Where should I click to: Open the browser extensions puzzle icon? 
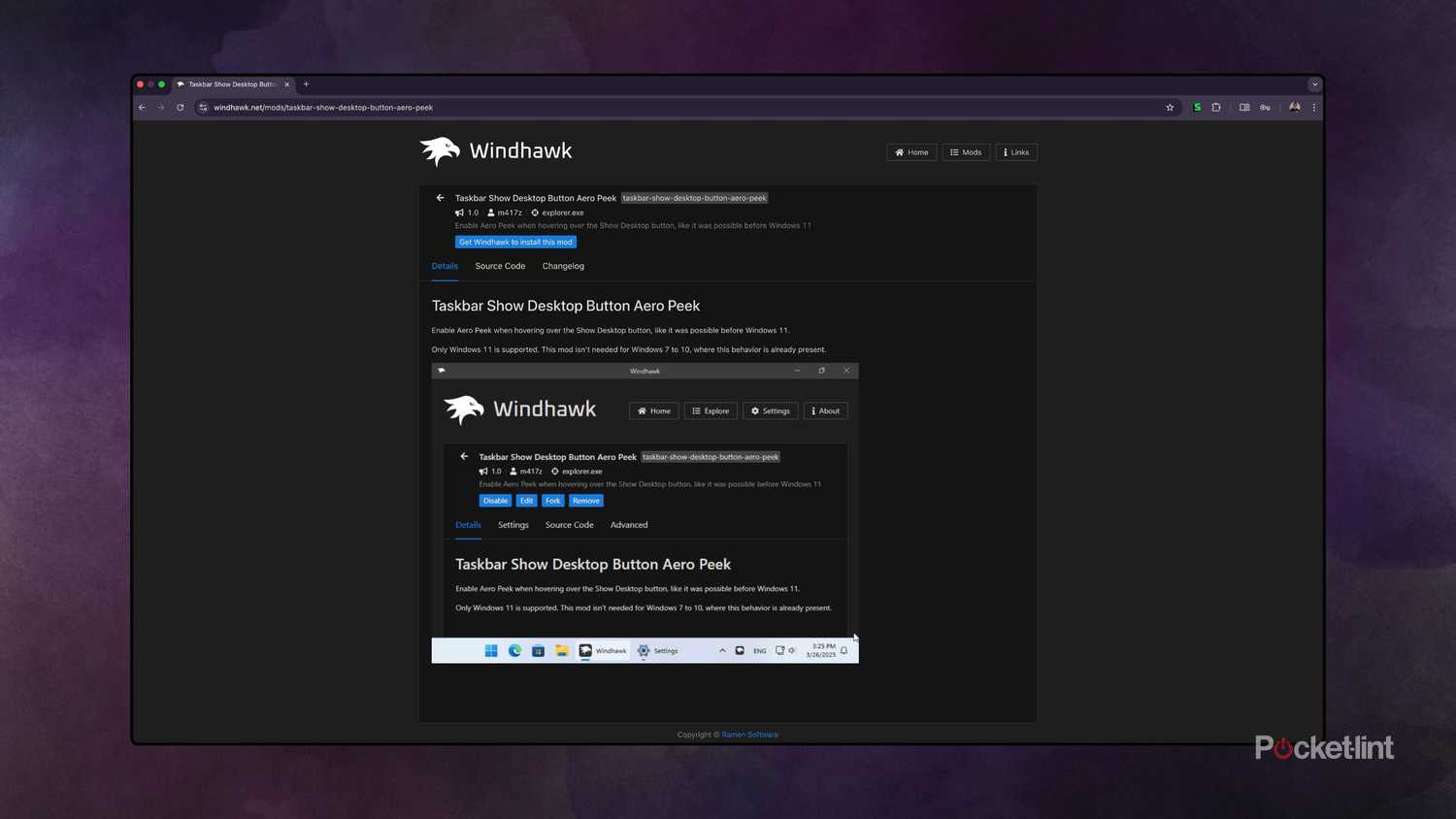pos(1216,108)
